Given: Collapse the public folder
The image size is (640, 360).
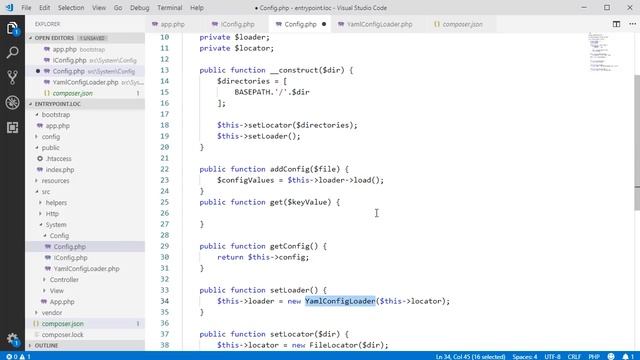Looking at the screenshot, I should (50, 148).
